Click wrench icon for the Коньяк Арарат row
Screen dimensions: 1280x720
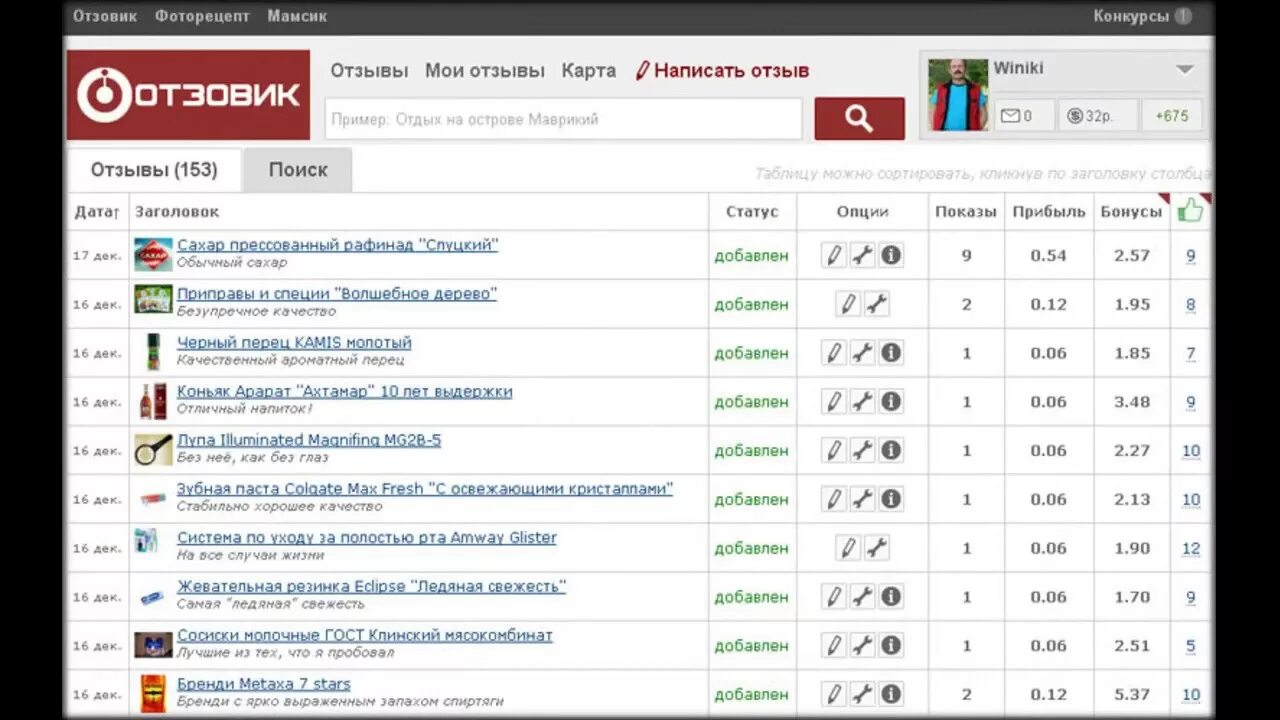862,401
